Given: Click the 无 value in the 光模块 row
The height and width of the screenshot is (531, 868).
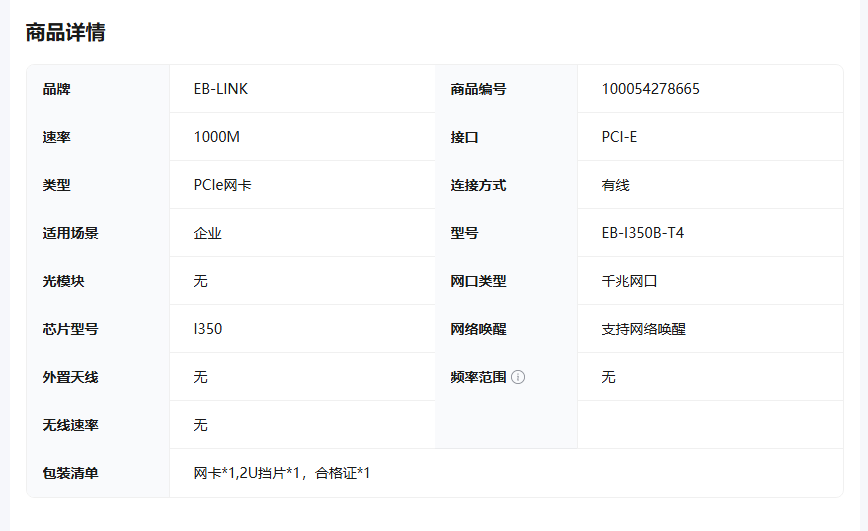Looking at the screenshot, I should tap(200, 281).
